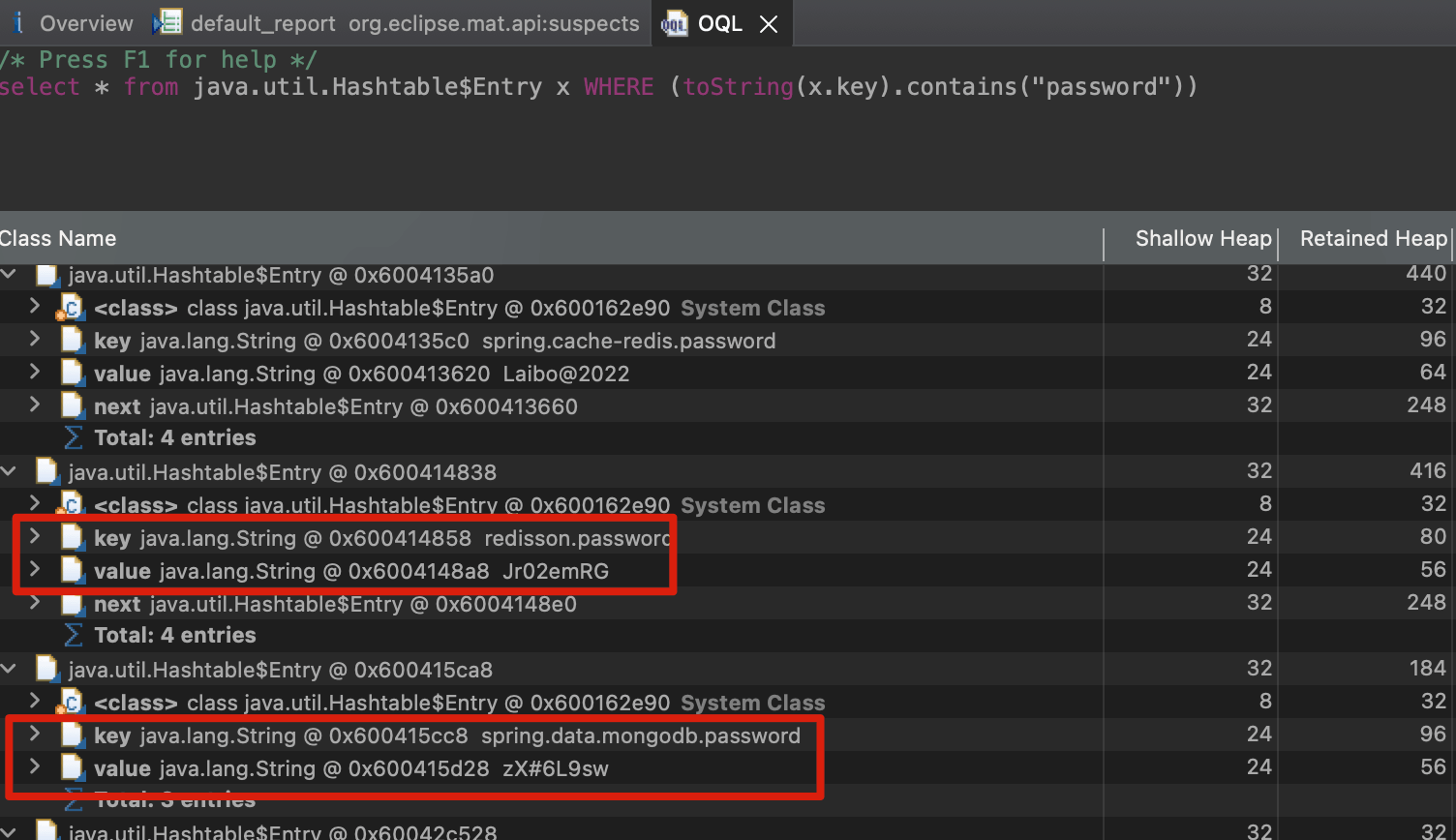Select 'Total: 4 entries' under entry 0x6004135a0
Screen dimensions: 1456x840
click(x=175, y=437)
